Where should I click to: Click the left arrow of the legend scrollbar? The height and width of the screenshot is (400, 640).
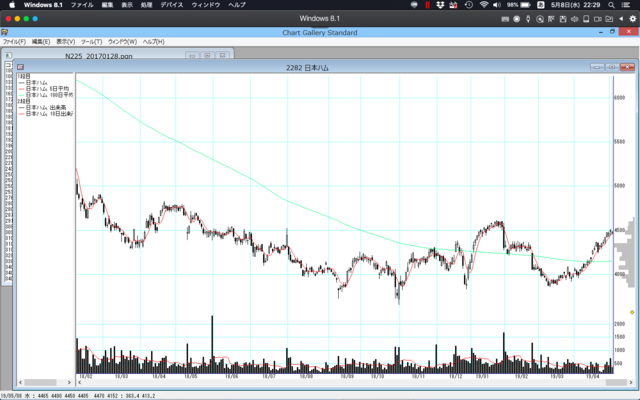[20, 382]
